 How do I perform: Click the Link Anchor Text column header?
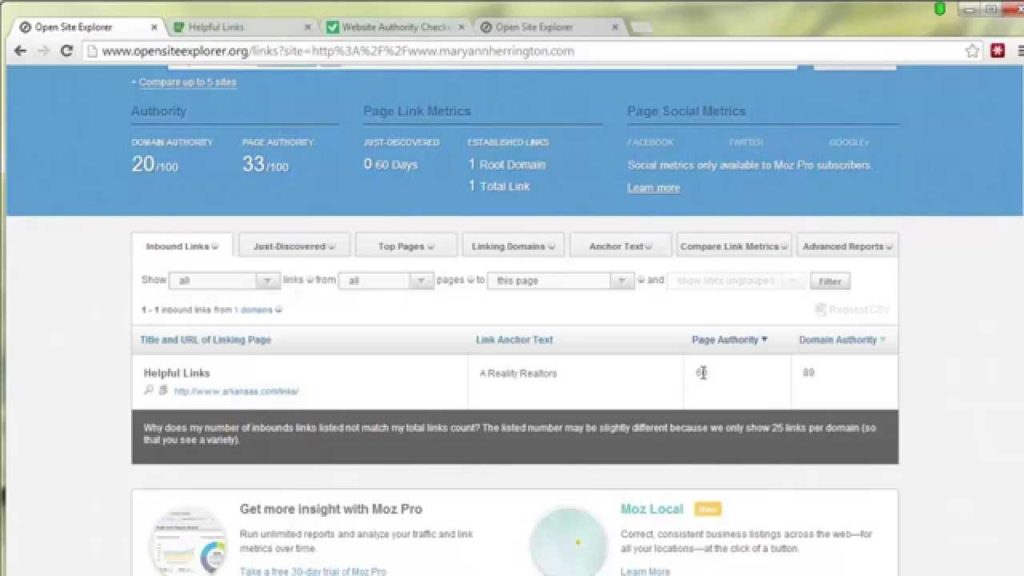point(514,340)
